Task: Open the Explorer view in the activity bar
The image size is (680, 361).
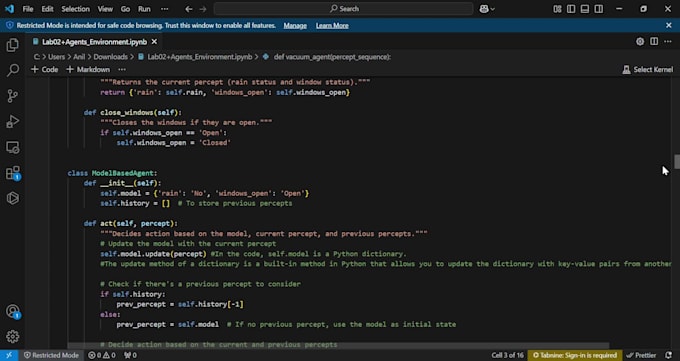Action: point(13,45)
